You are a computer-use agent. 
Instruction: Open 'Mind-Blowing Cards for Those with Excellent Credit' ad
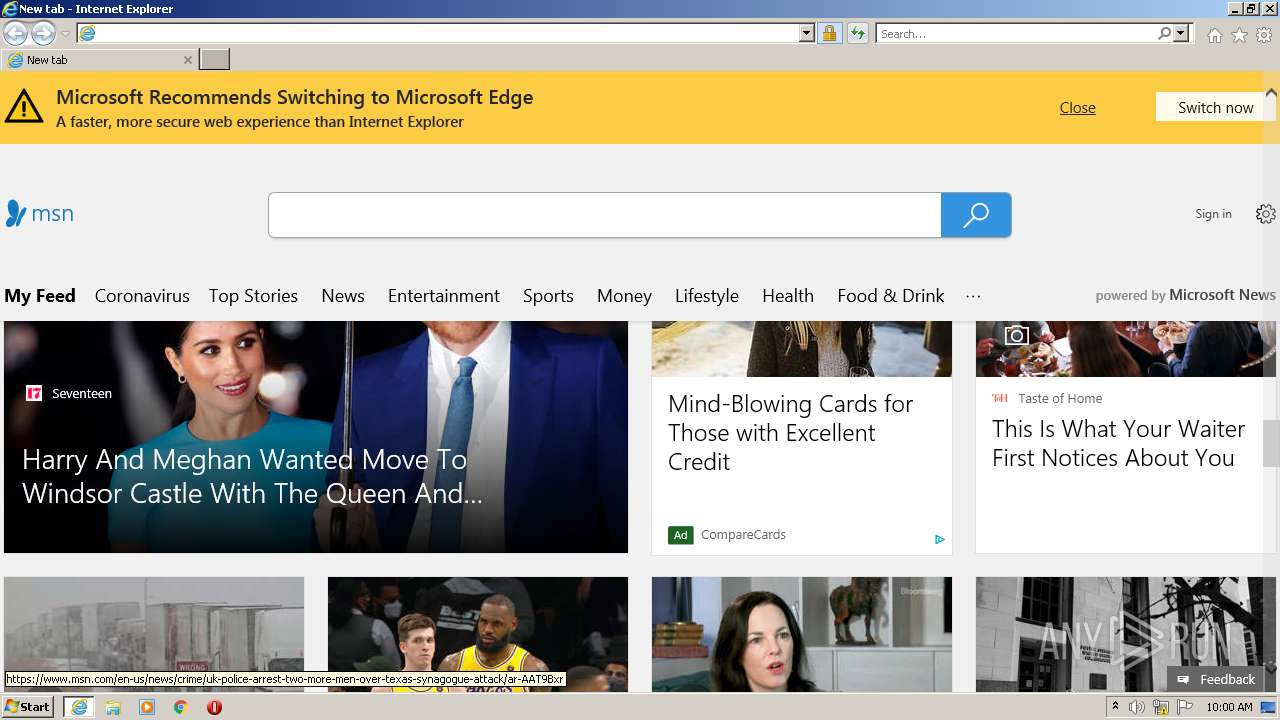coord(790,433)
